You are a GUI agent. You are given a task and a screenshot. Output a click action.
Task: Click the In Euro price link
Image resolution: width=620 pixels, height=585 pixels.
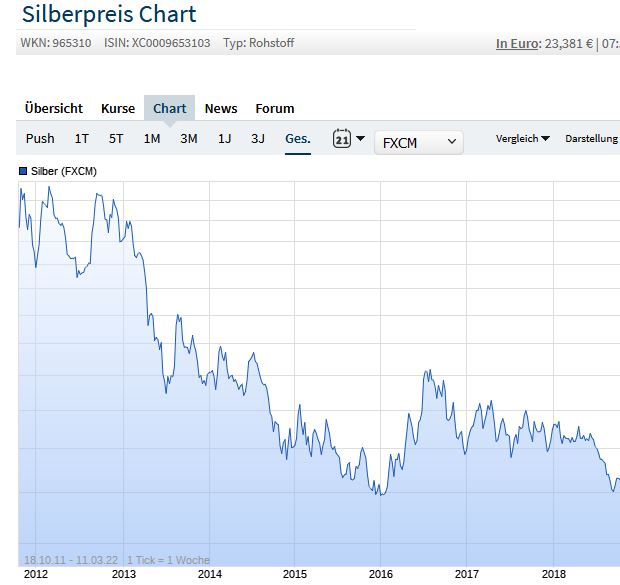(x=517, y=43)
